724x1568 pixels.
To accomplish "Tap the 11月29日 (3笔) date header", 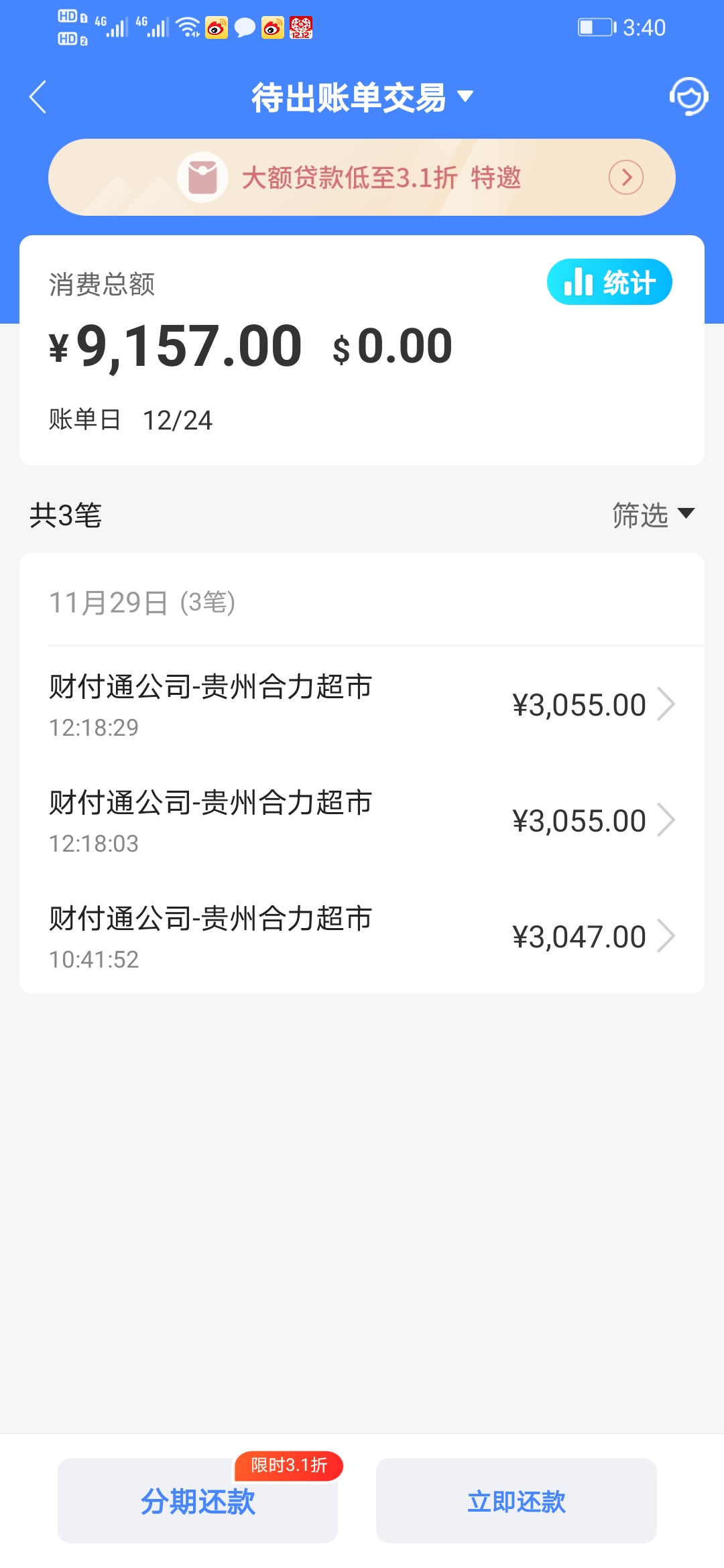I will [142, 602].
